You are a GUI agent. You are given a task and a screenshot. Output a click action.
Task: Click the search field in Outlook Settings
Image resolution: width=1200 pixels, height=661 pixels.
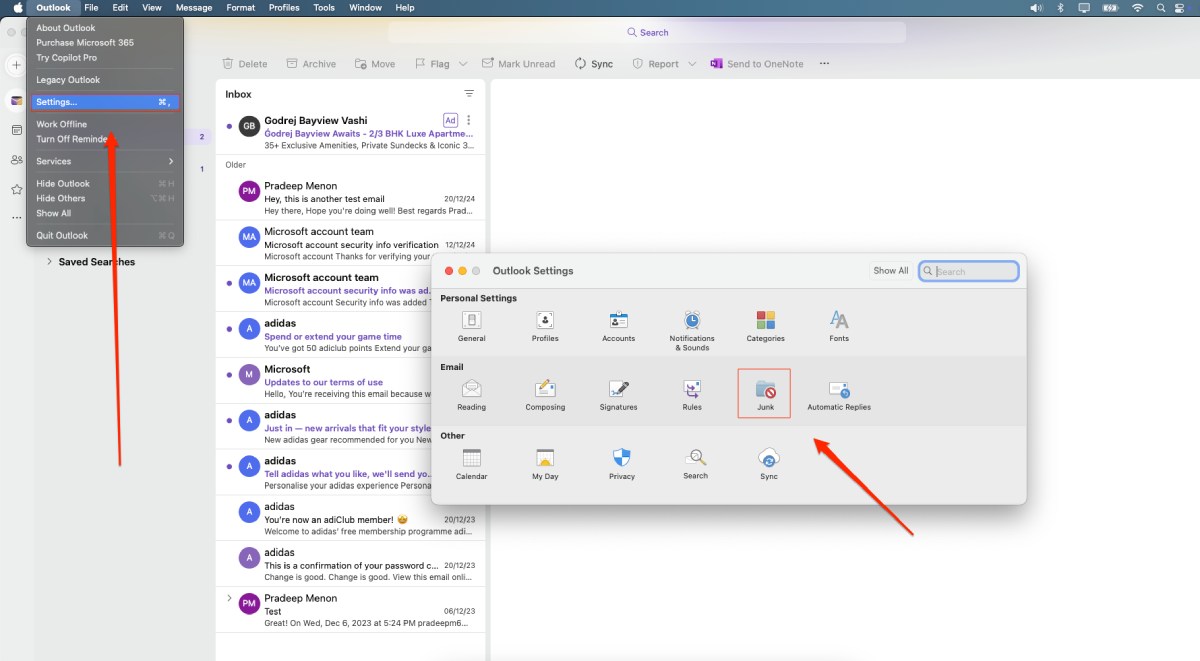pos(967,270)
